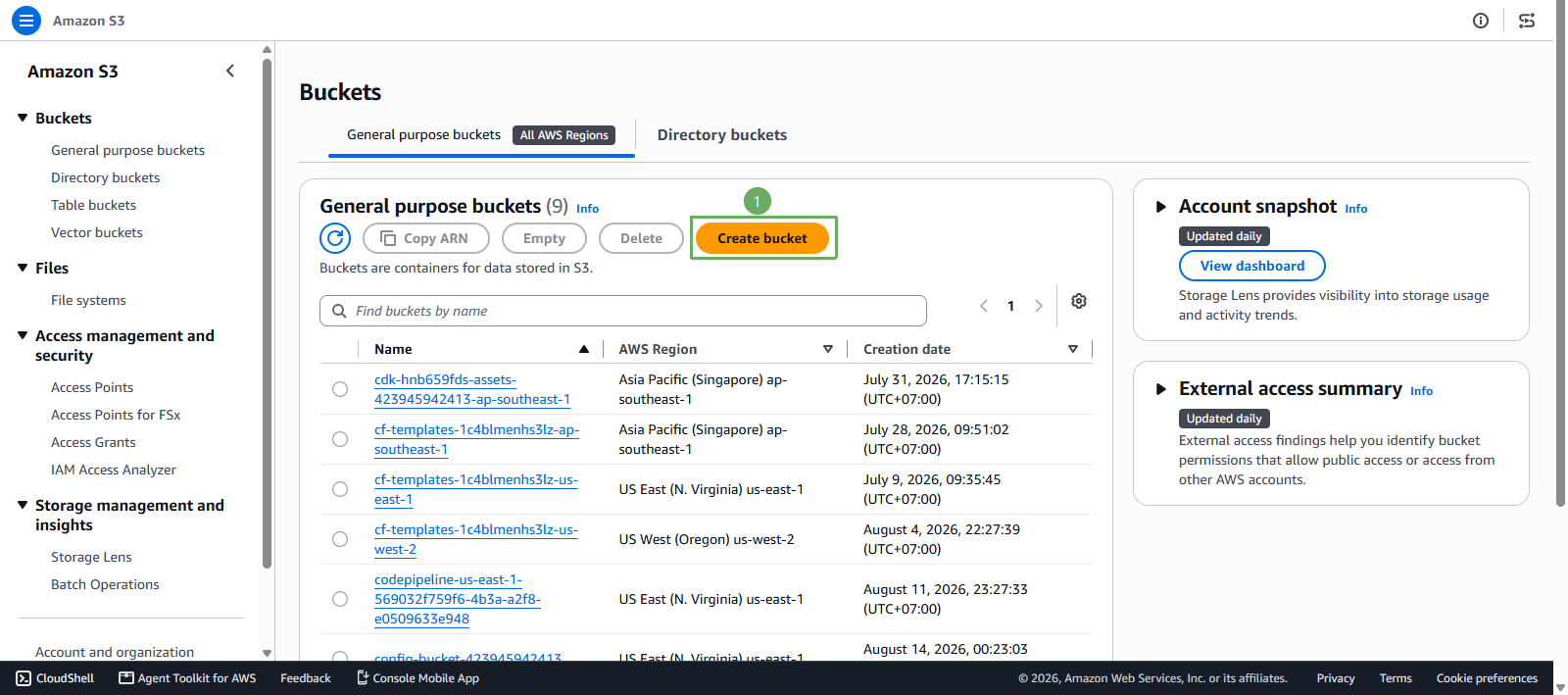Select radio for codepipeline-us-east-1 bucket

pos(340,599)
